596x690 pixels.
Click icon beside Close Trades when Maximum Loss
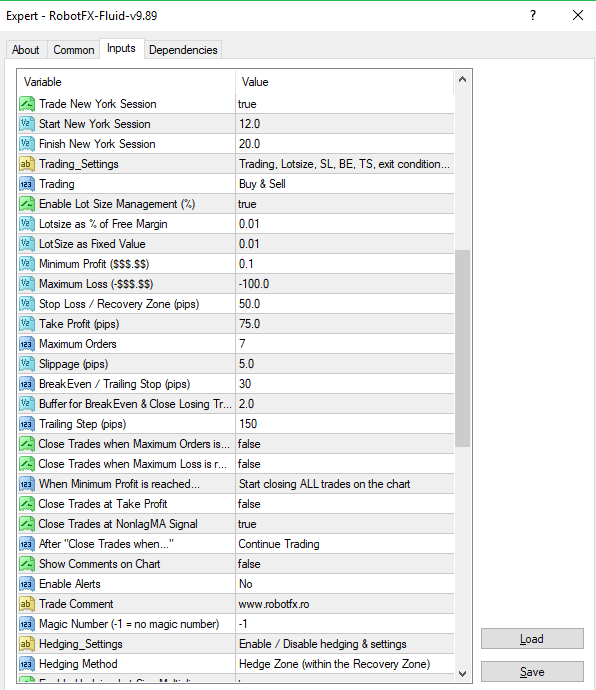tap(26, 465)
